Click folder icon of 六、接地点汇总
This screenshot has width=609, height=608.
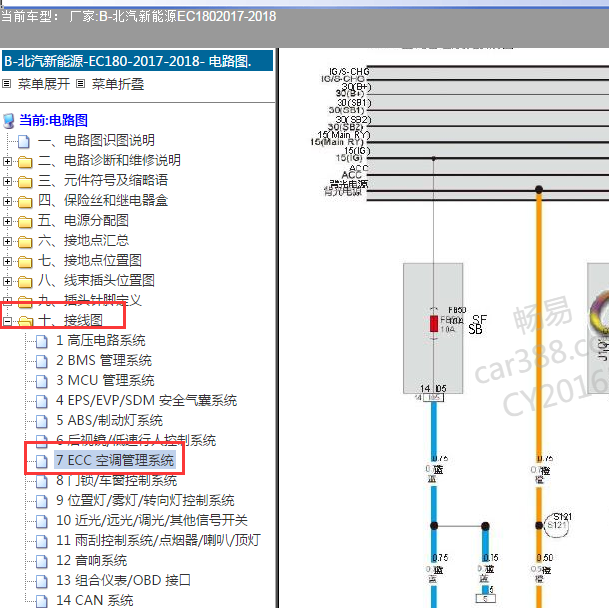click(x=25, y=241)
